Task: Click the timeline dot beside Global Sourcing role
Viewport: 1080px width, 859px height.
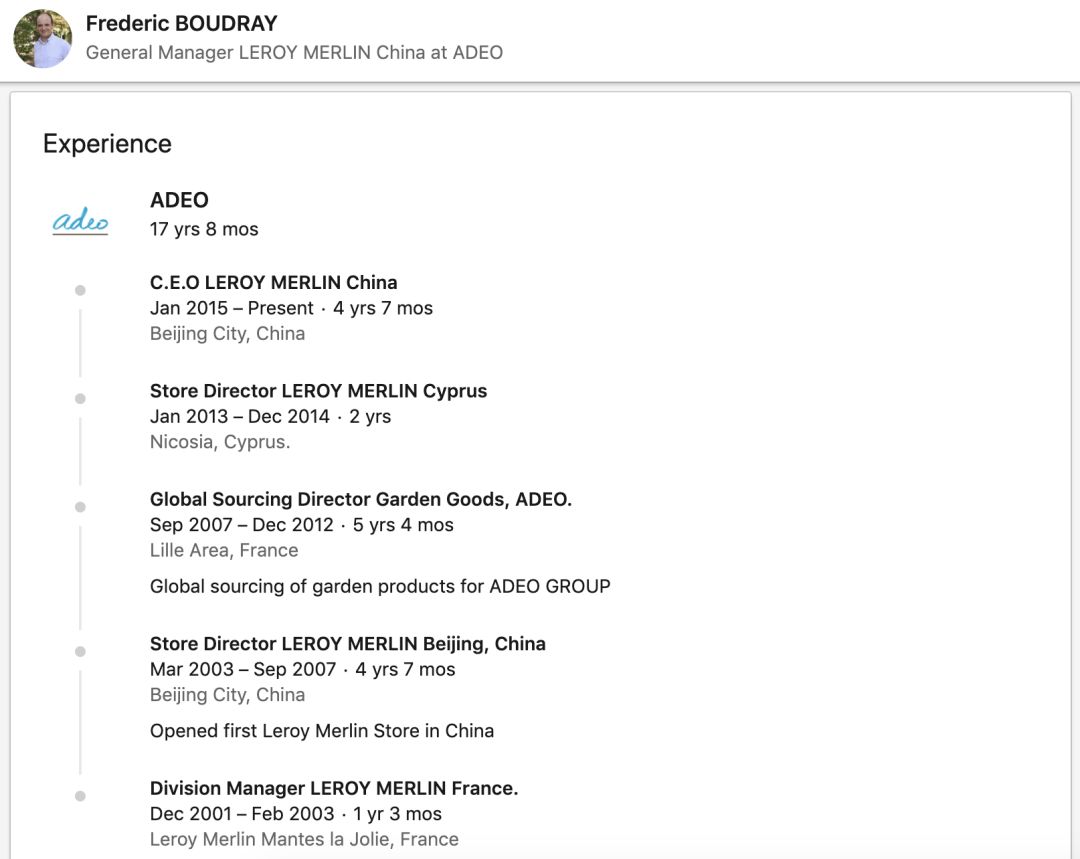Action: [x=80, y=507]
